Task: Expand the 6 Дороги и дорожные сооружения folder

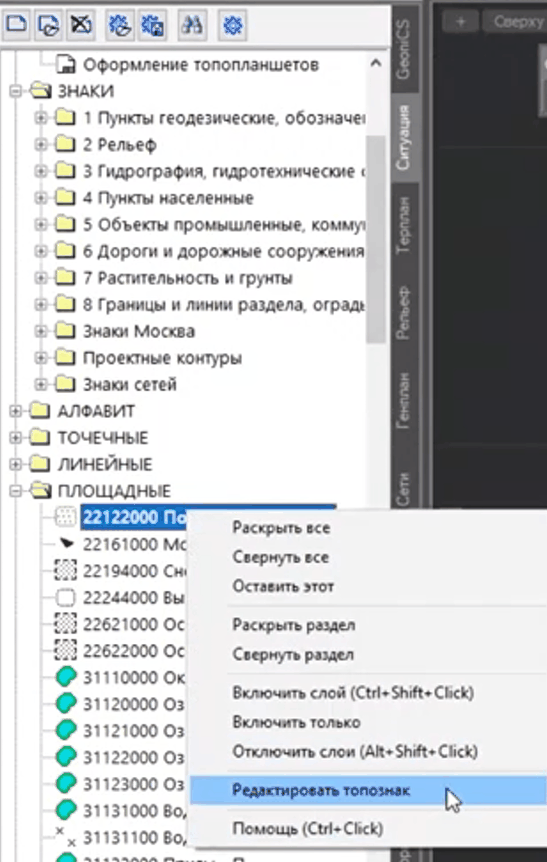Action: pos(41,252)
